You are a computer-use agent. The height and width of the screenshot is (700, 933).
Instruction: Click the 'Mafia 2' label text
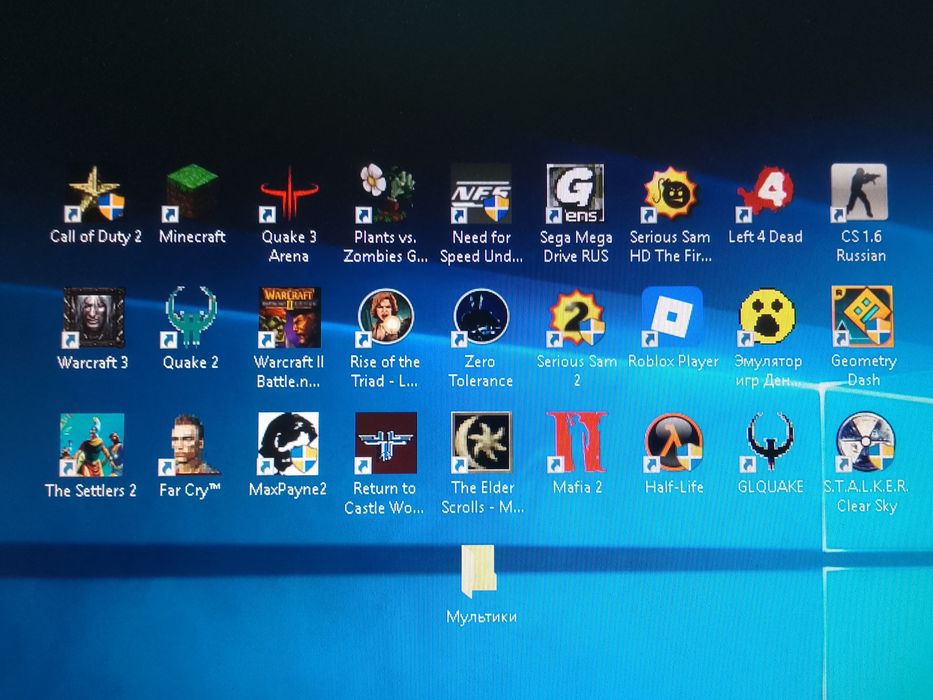(577, 487)
